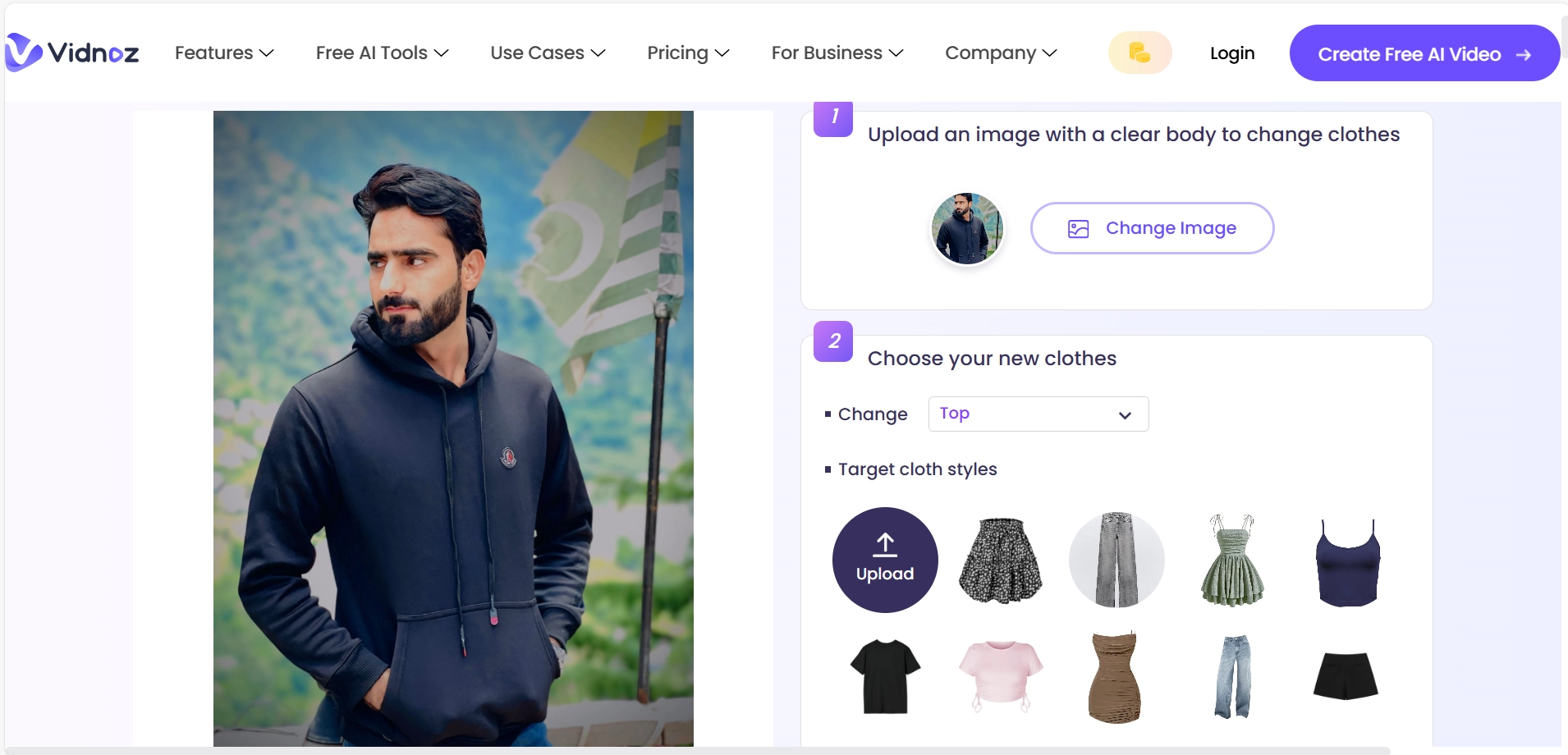Pick the navy camisole top style
The height and width of the screenshot is (755, 1568).
click(x=1348, y=562)
